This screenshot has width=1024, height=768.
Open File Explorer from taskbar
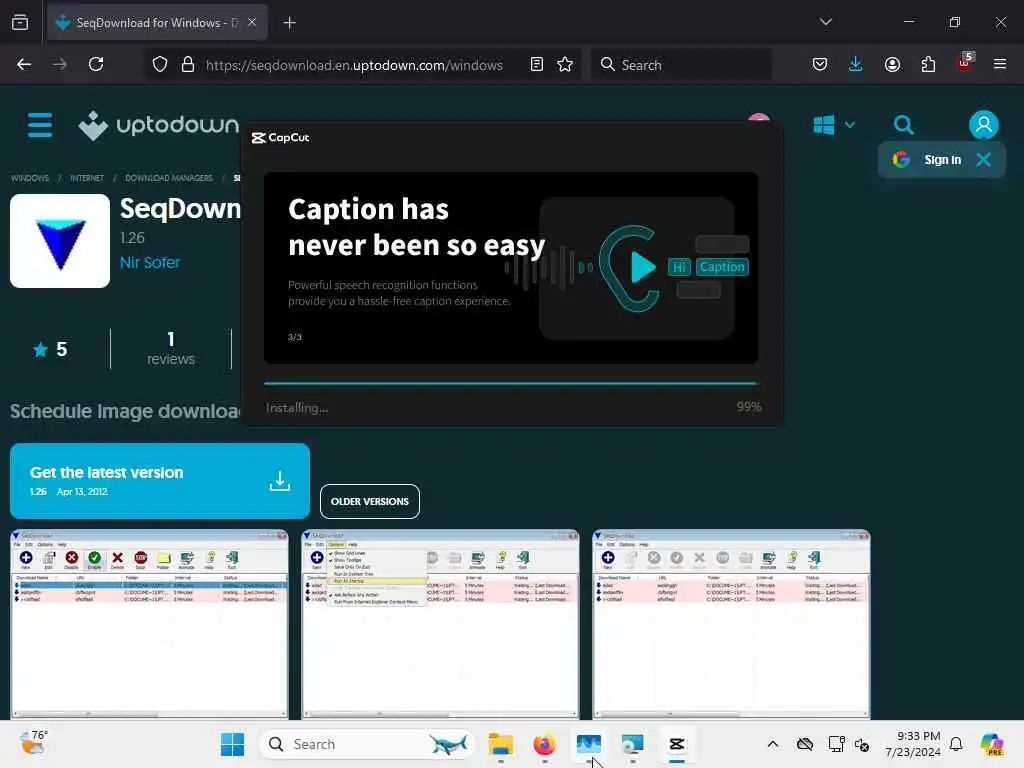point(501,744)
